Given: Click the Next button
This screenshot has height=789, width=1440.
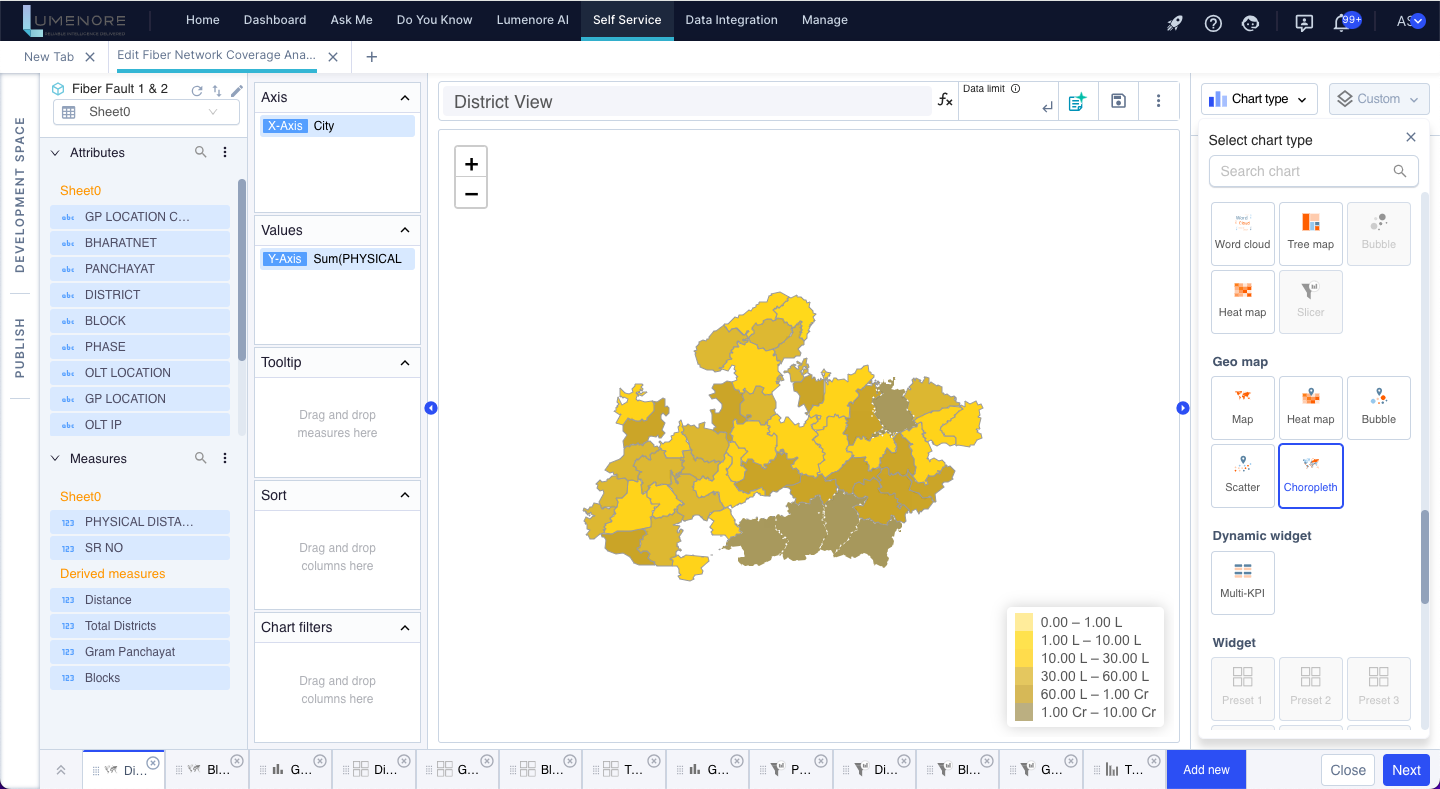Looking at the screenshot, I should click(x=1406, y=770).
